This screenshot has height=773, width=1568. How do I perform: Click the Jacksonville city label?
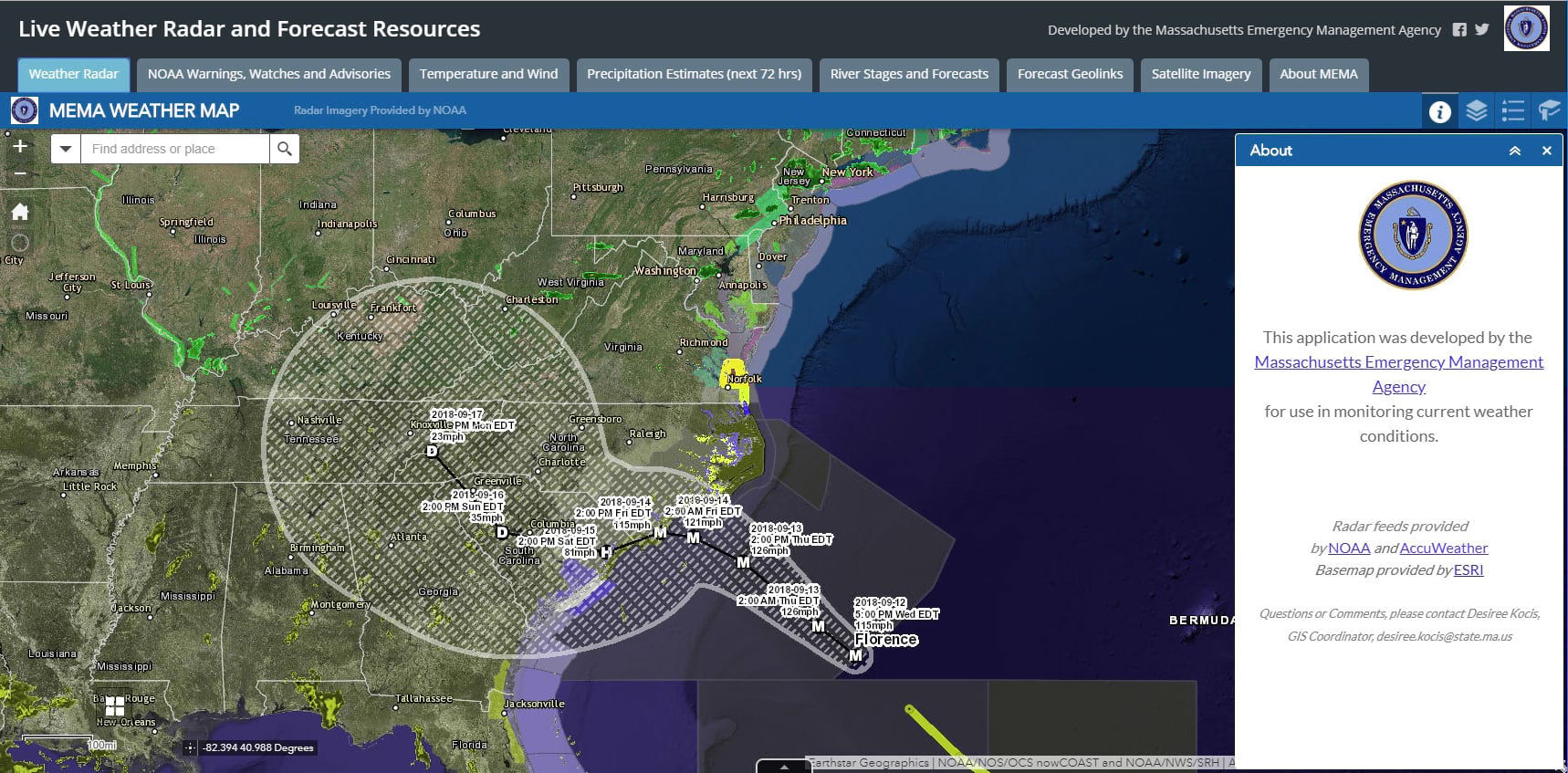coord(535,704)
